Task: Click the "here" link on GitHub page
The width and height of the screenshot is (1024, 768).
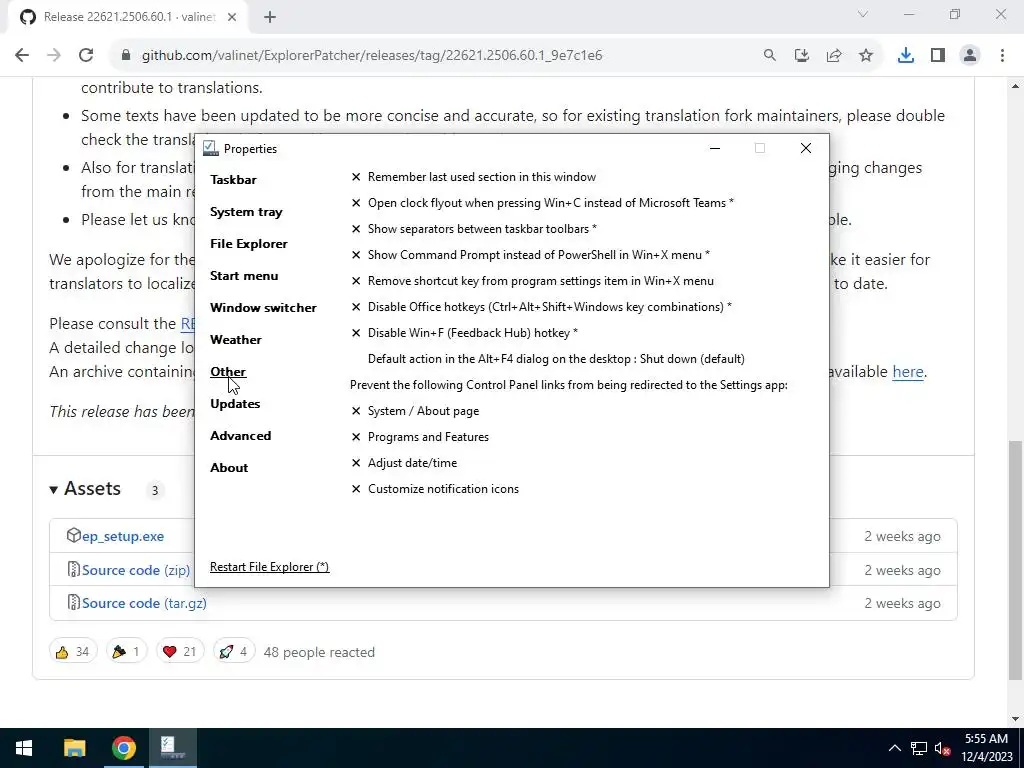Action: (x=908, y=372)
